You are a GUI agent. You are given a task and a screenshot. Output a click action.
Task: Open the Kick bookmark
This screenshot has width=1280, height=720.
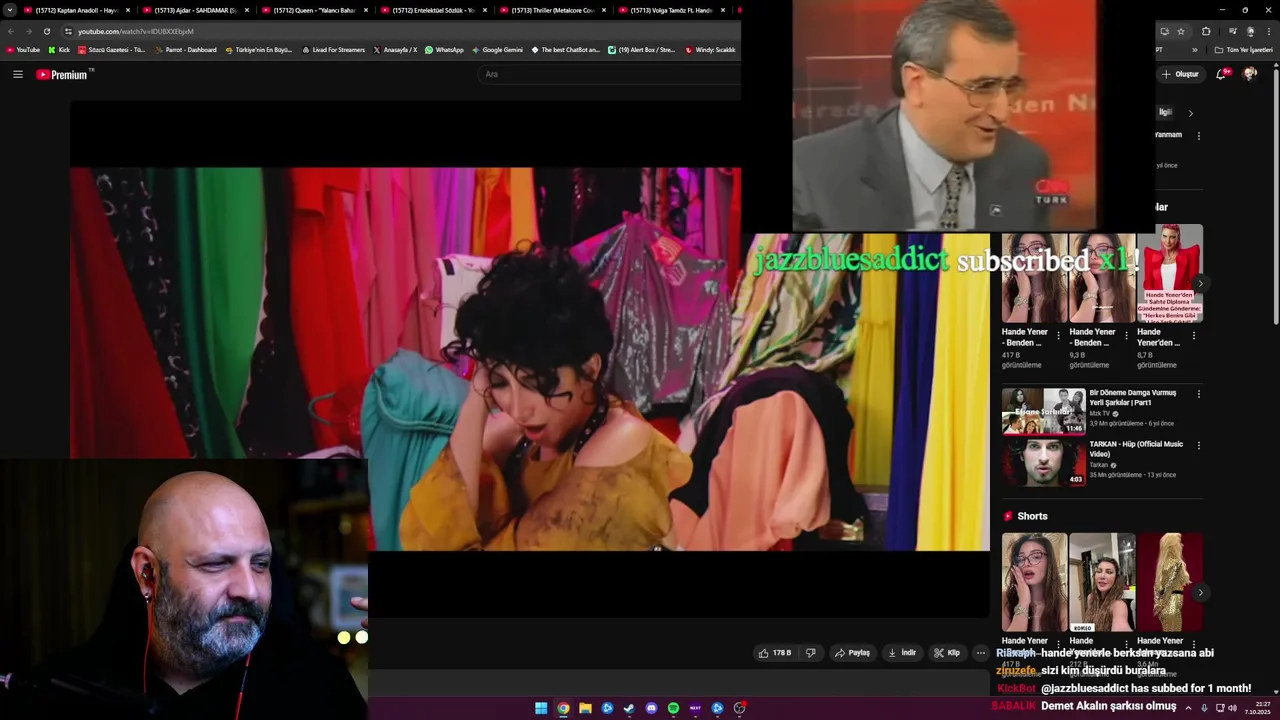[x=59, y=49]
